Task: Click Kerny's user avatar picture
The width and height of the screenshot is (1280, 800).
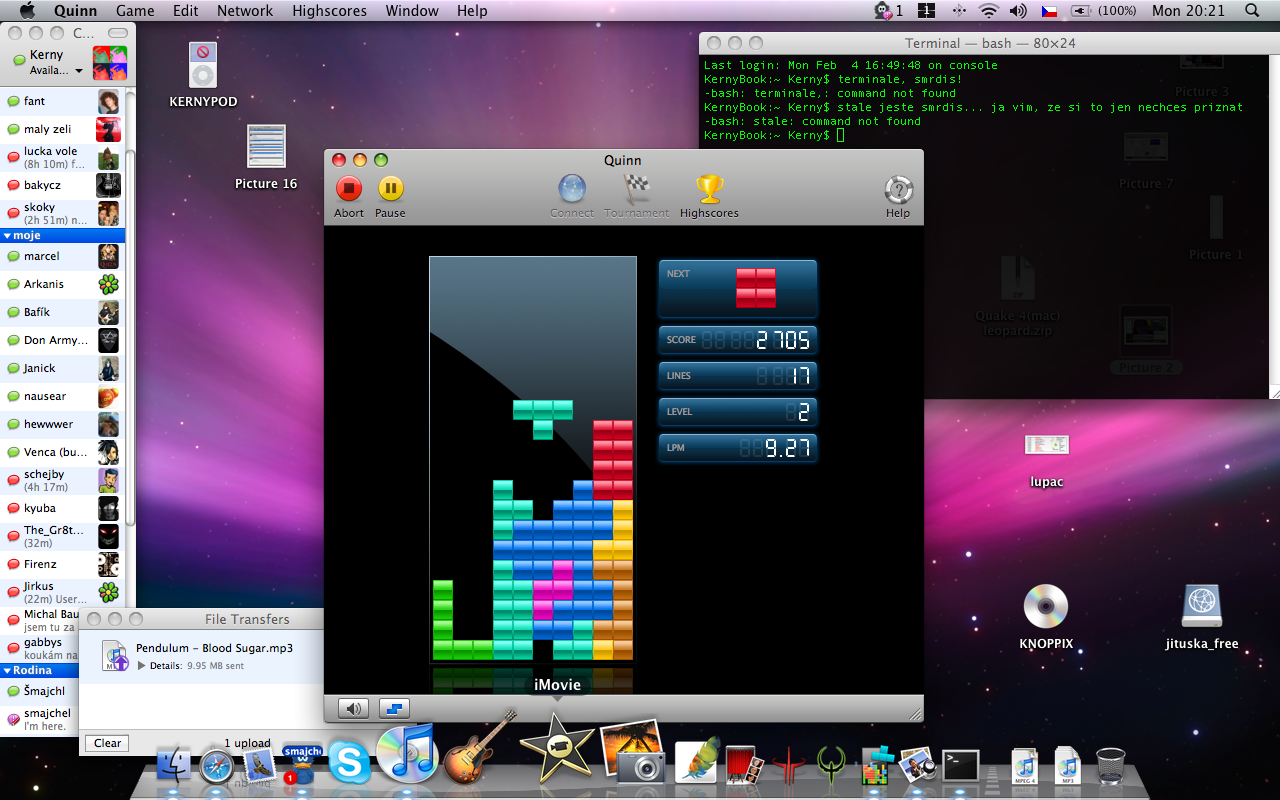Action: [110, 63]
